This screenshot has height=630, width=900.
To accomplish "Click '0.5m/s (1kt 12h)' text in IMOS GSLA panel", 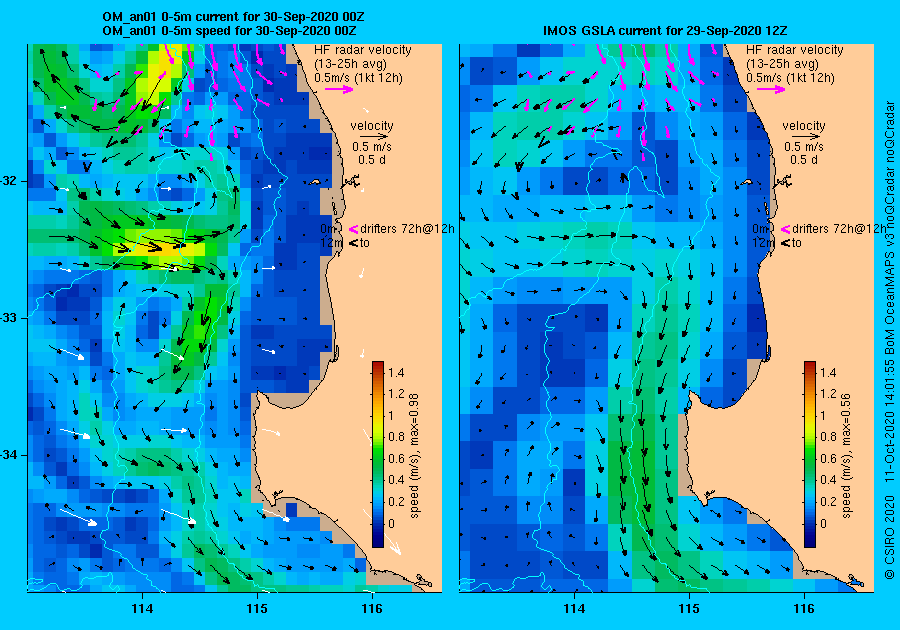I will [x=790, y=77].
